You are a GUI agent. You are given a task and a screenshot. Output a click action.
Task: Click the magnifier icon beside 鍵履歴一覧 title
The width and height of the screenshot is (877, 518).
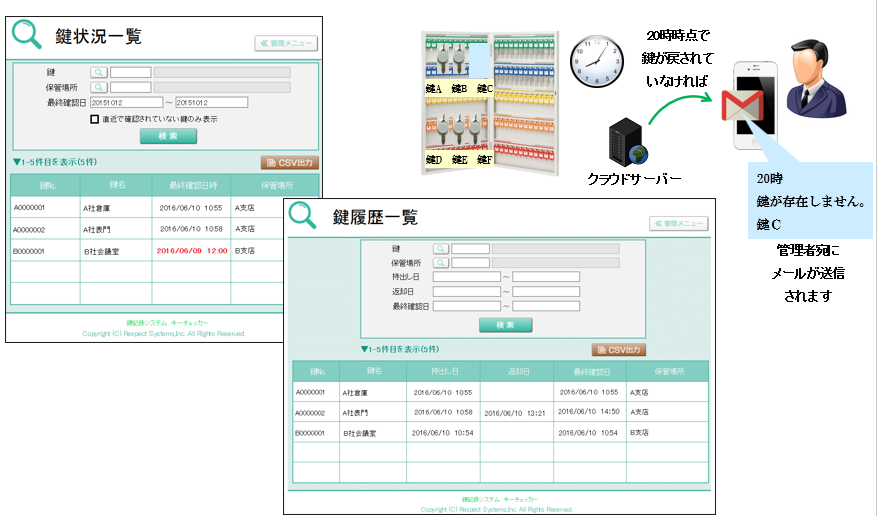tap(303, 215)
